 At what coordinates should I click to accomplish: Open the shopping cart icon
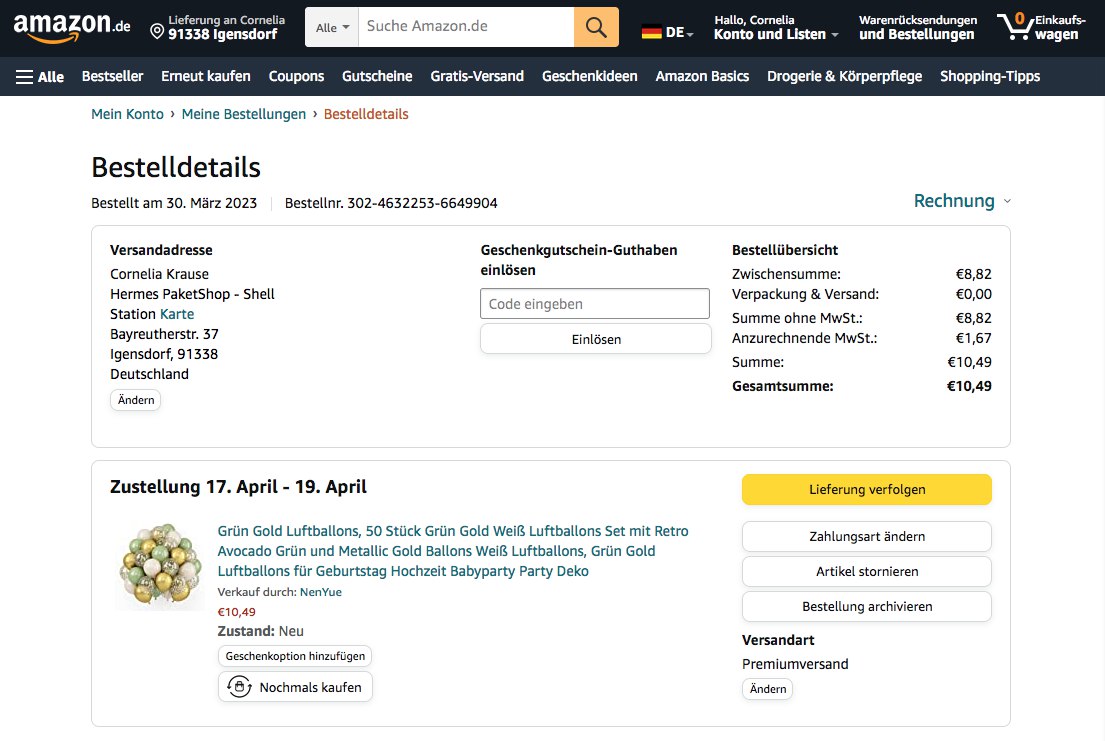(1017, 26)
